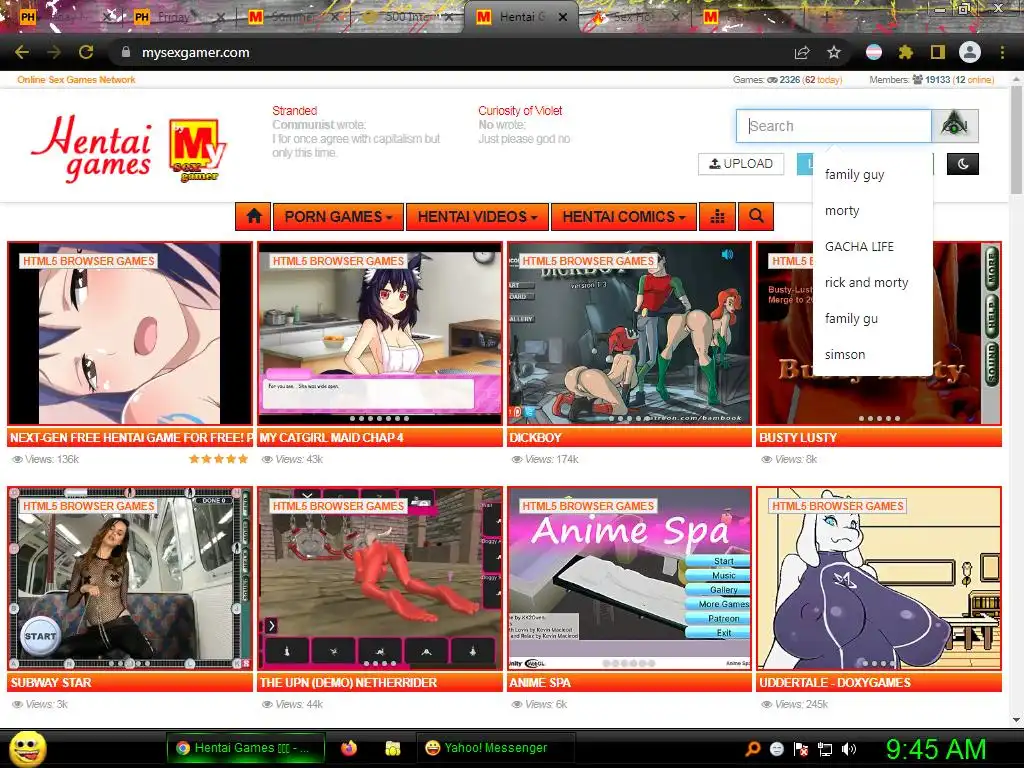Switch to the "500 Inte..." browser tab
The image size is (1024, 768).
click(406, 17)
